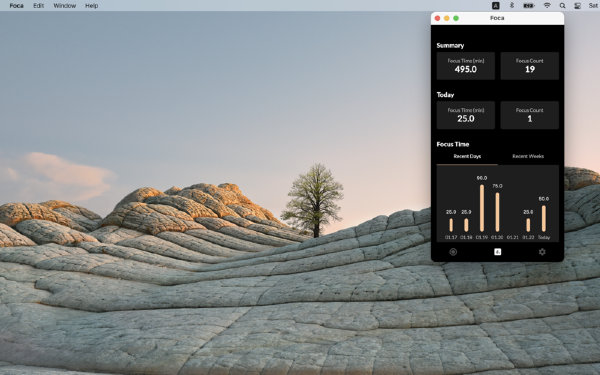Open the settings gear tab

point(542,252)
